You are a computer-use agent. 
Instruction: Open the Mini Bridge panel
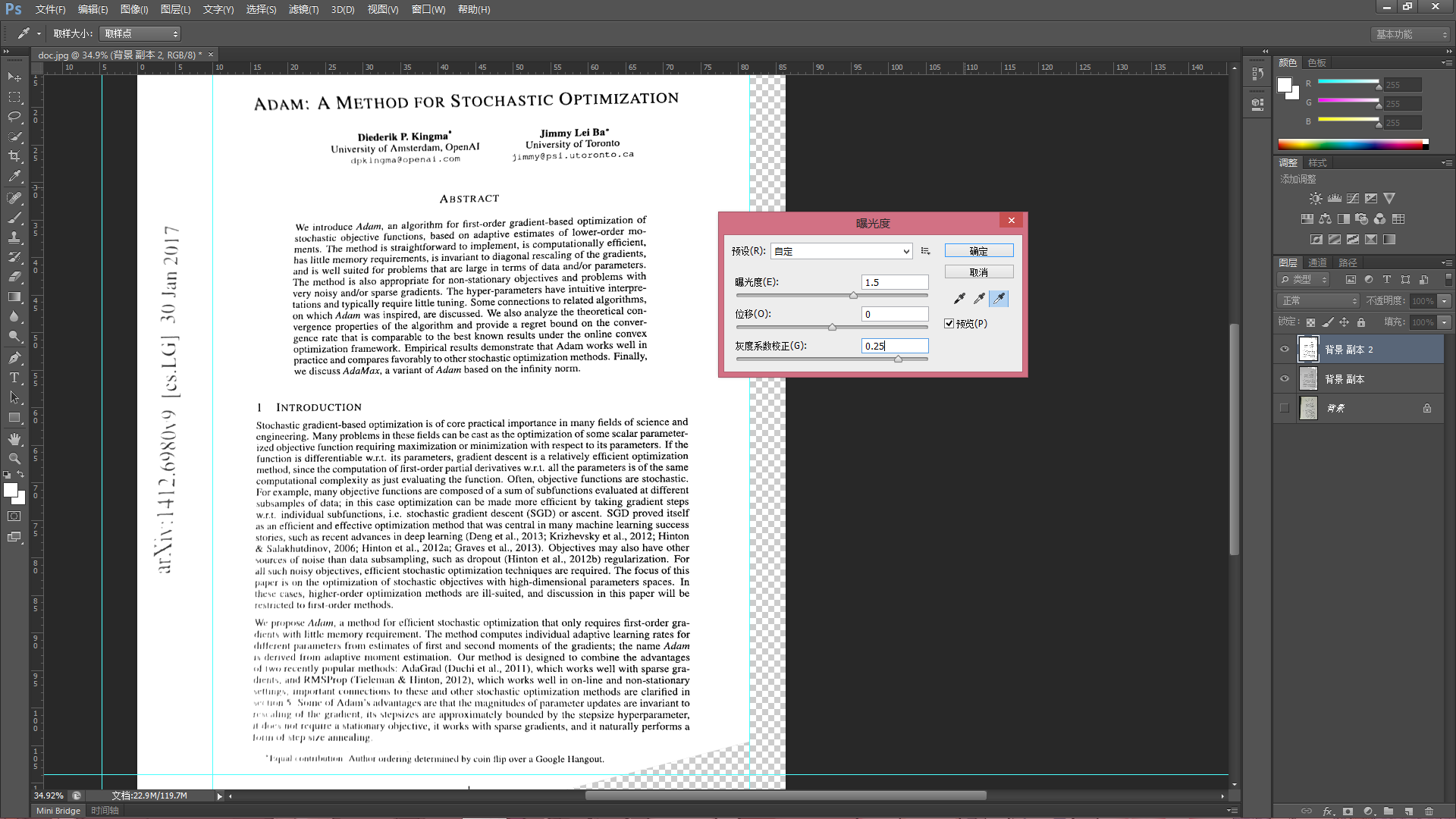pos(58,811)
